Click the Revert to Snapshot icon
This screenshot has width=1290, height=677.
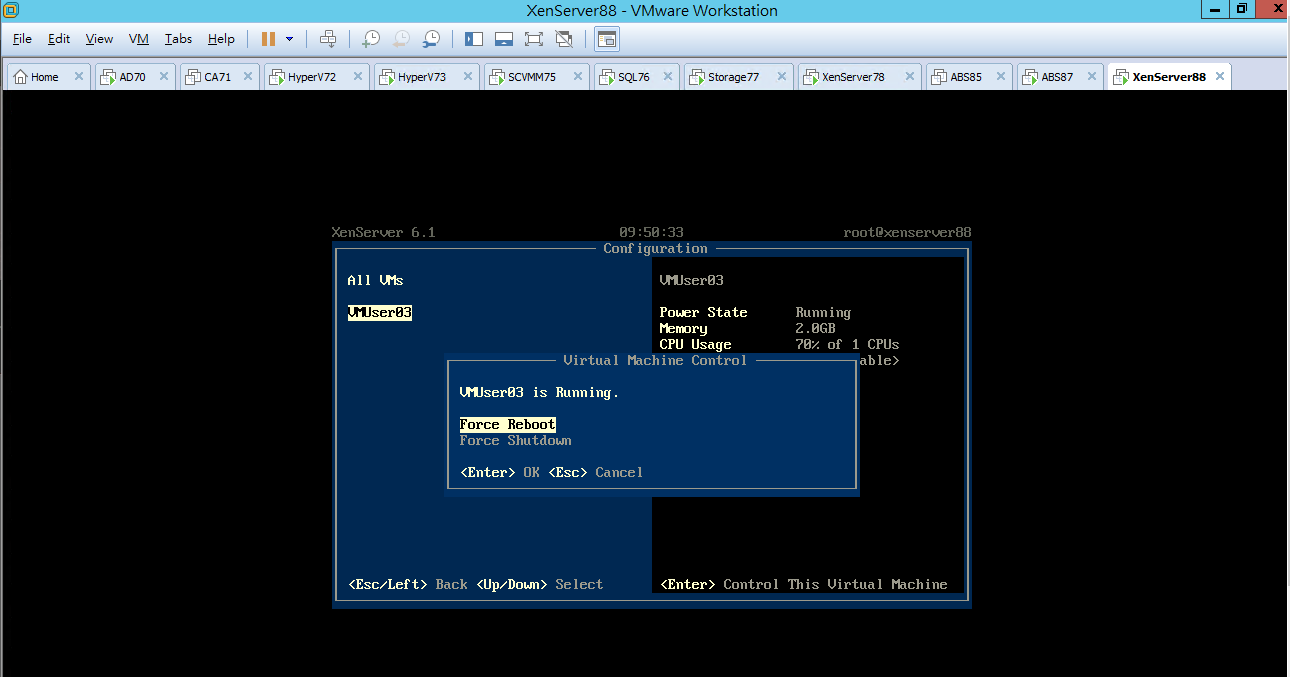pyautogui.click(x=401, y=39)
